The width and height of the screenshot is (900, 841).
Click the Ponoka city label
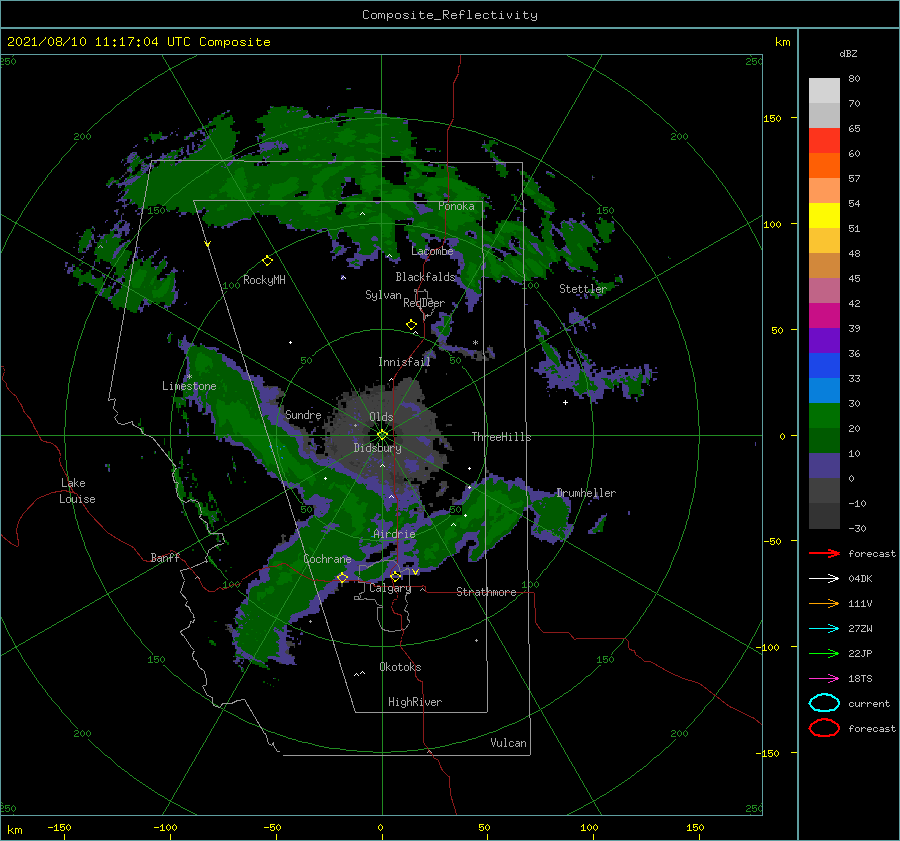click(456, 206)
